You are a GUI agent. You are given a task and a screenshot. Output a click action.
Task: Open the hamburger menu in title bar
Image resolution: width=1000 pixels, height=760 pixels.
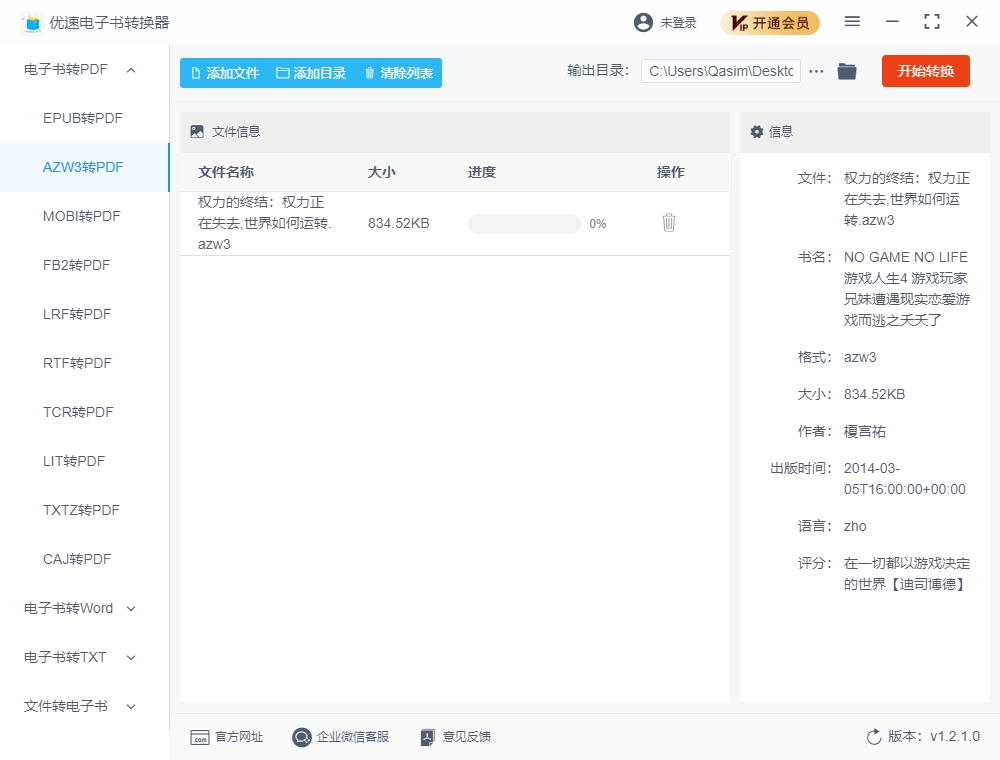click(852, 22)
